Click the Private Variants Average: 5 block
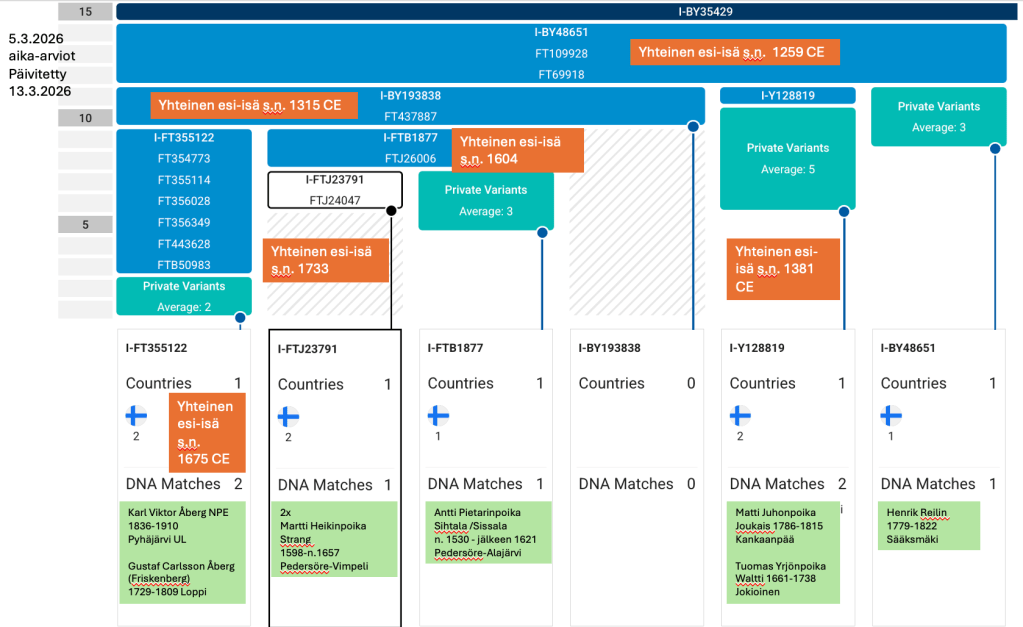The width and height of the screenshot is (1023, 627). pyautogui.click(x=788, y=158)
